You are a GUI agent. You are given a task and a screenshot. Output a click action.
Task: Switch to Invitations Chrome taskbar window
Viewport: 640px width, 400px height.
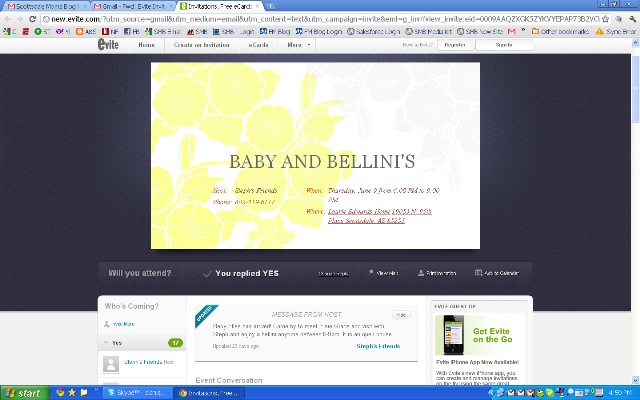[x=209, y=393]
